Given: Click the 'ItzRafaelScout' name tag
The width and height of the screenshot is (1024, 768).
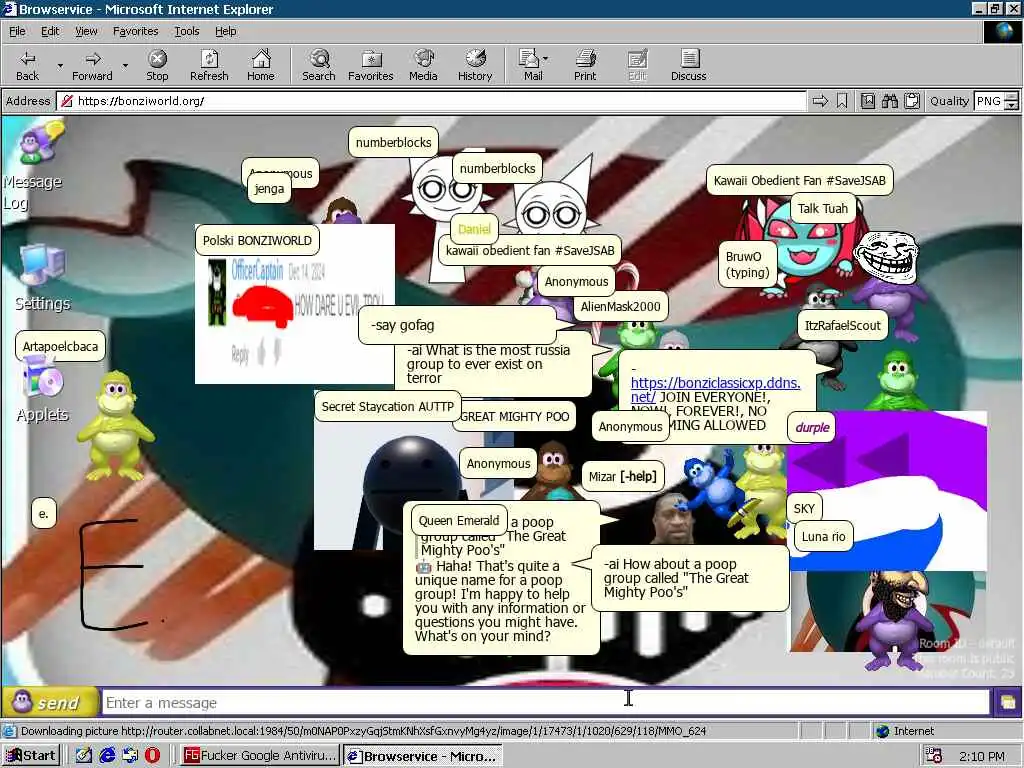Looking at the screenshot, I should tap(842, 325).
